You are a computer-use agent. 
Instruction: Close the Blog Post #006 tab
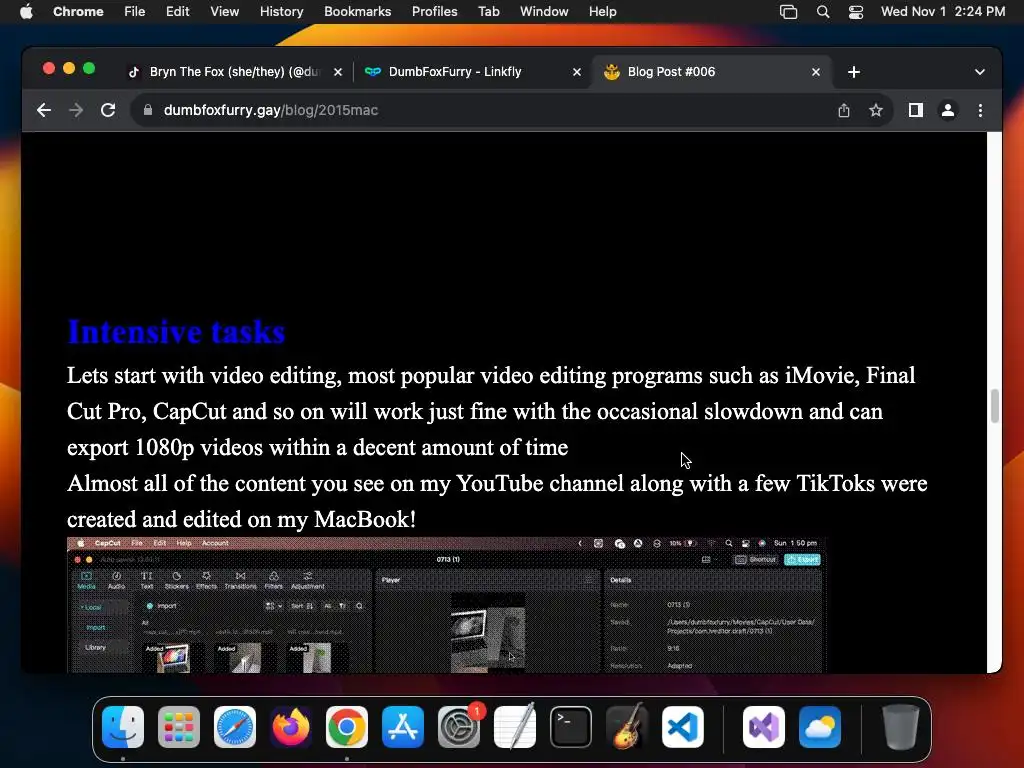(816, 72)
